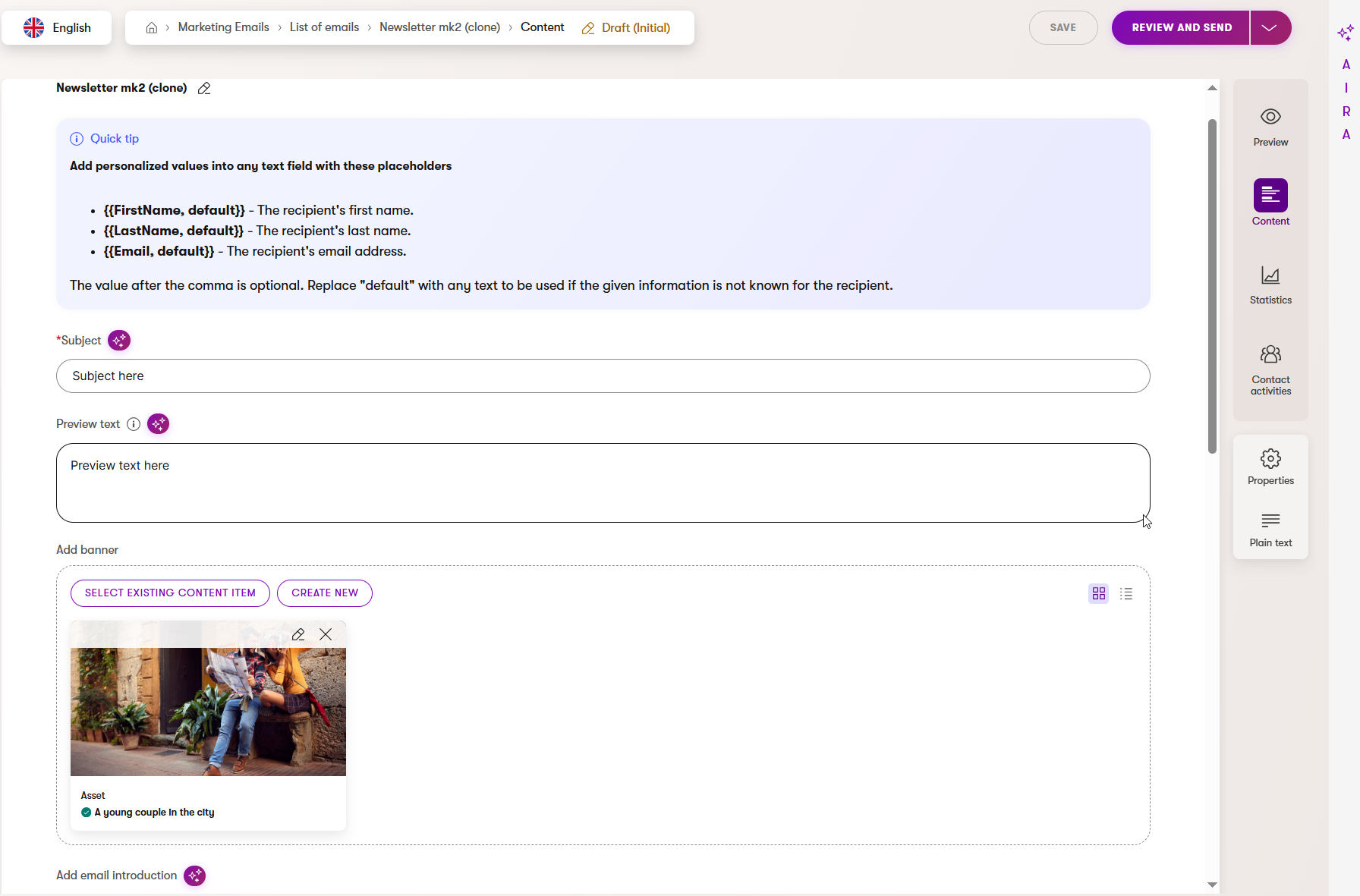Viewport: 1360px width, 896px height.
Task: Open the Statistics tab
Action: (x=1270, y=285)
